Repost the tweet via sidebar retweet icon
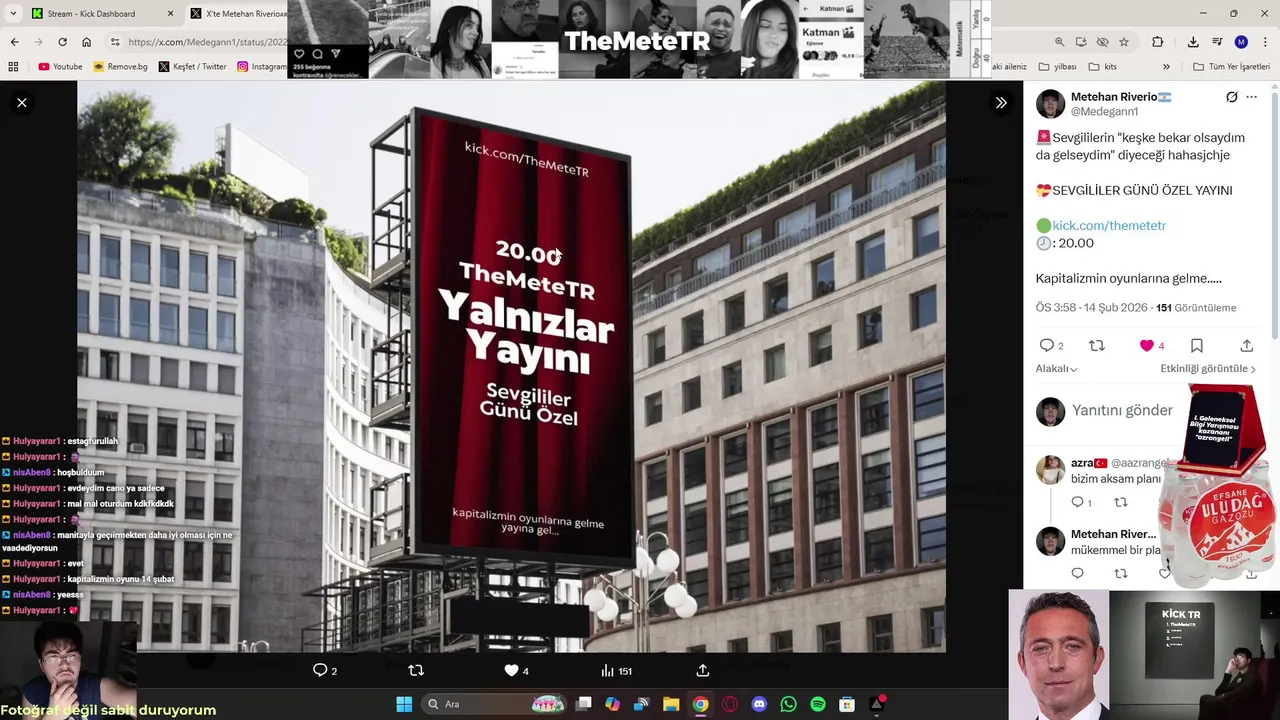The image size is (1280, 720). [1097, 345]
